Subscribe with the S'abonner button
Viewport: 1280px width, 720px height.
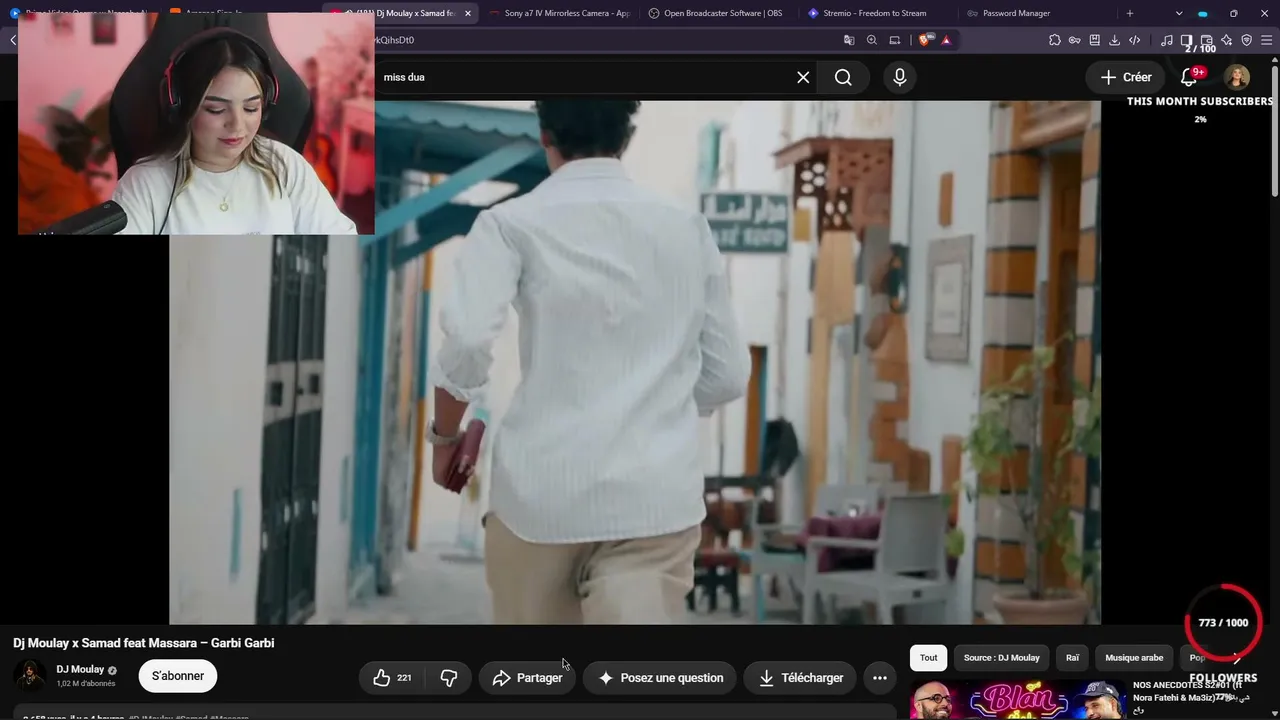178,676
